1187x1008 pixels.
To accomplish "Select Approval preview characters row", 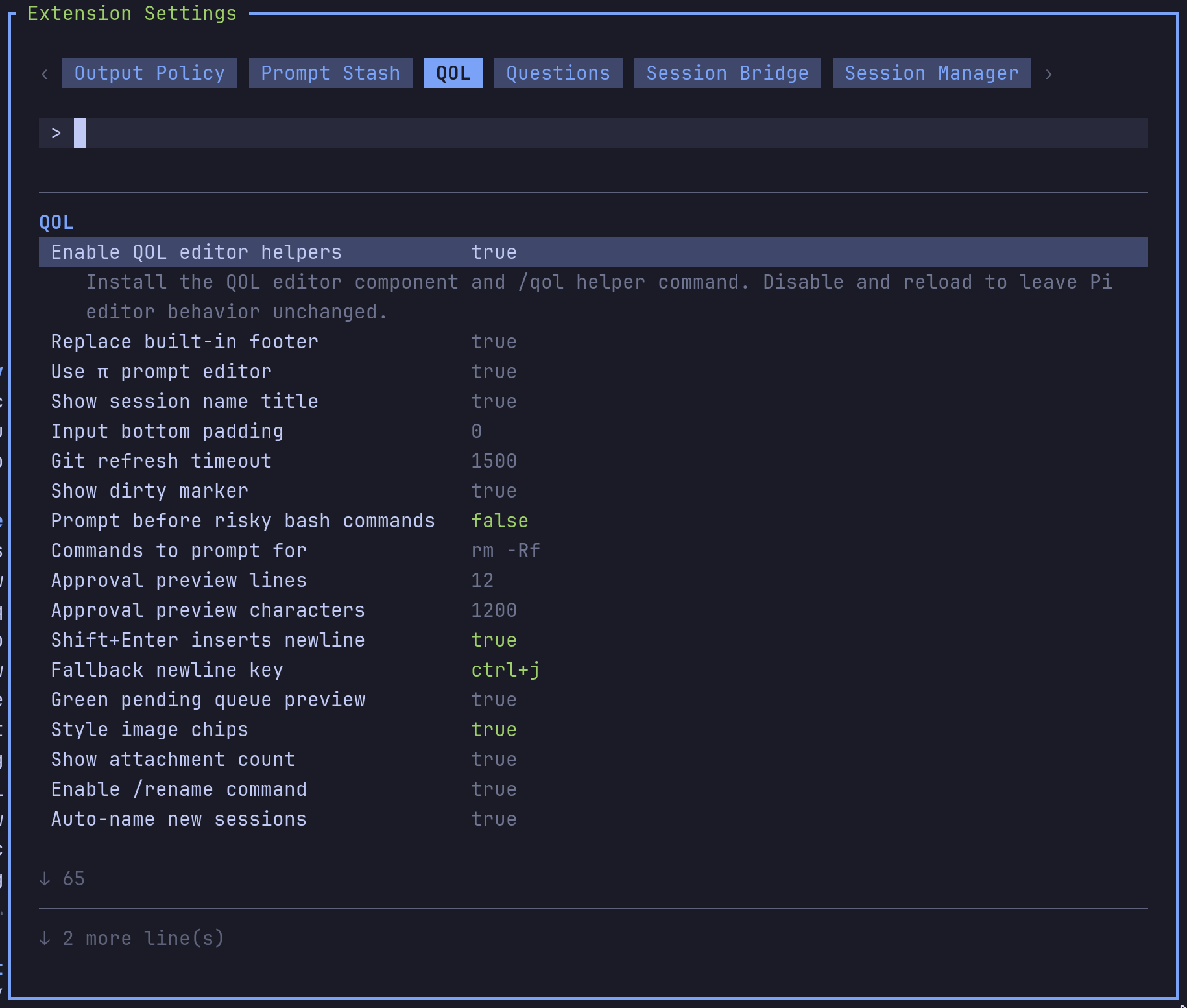I will (x=593, y=610).
